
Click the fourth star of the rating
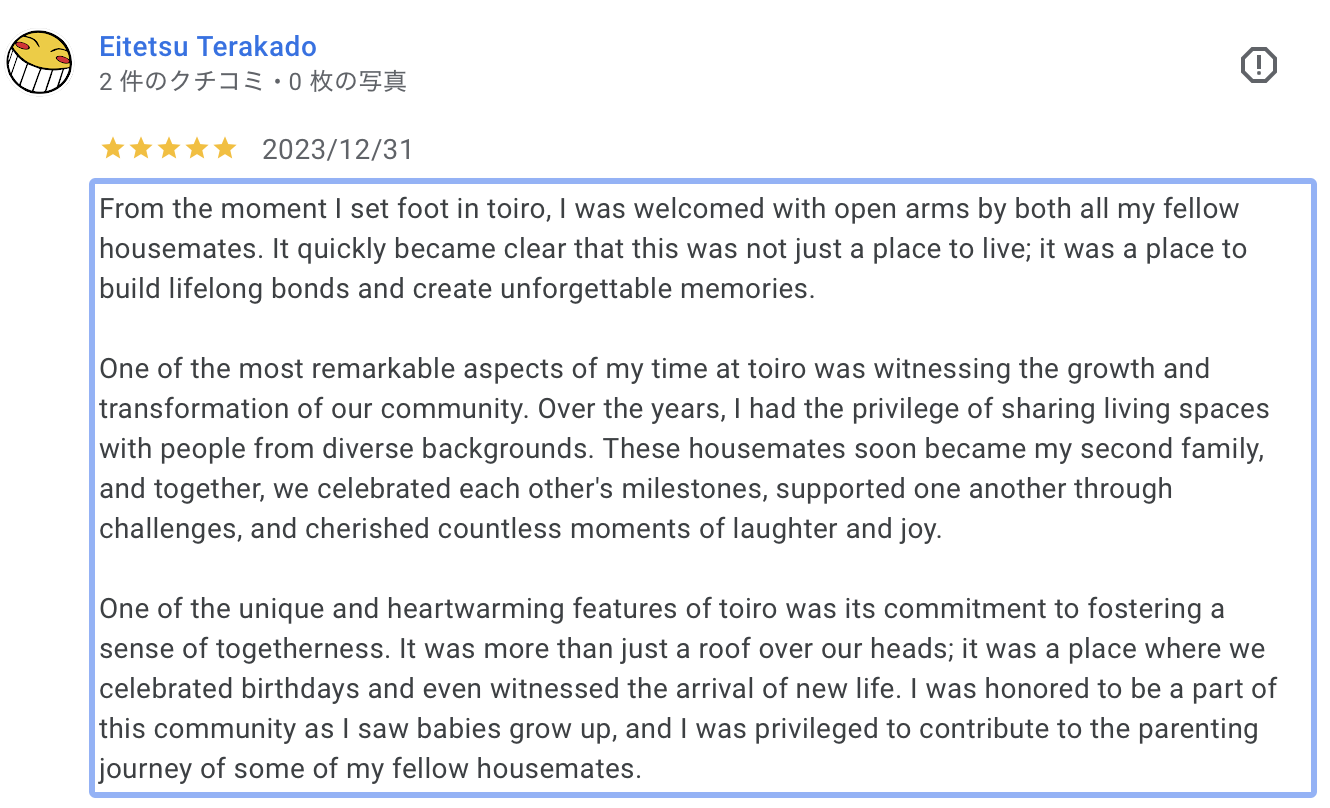click(x=197, y=149)
